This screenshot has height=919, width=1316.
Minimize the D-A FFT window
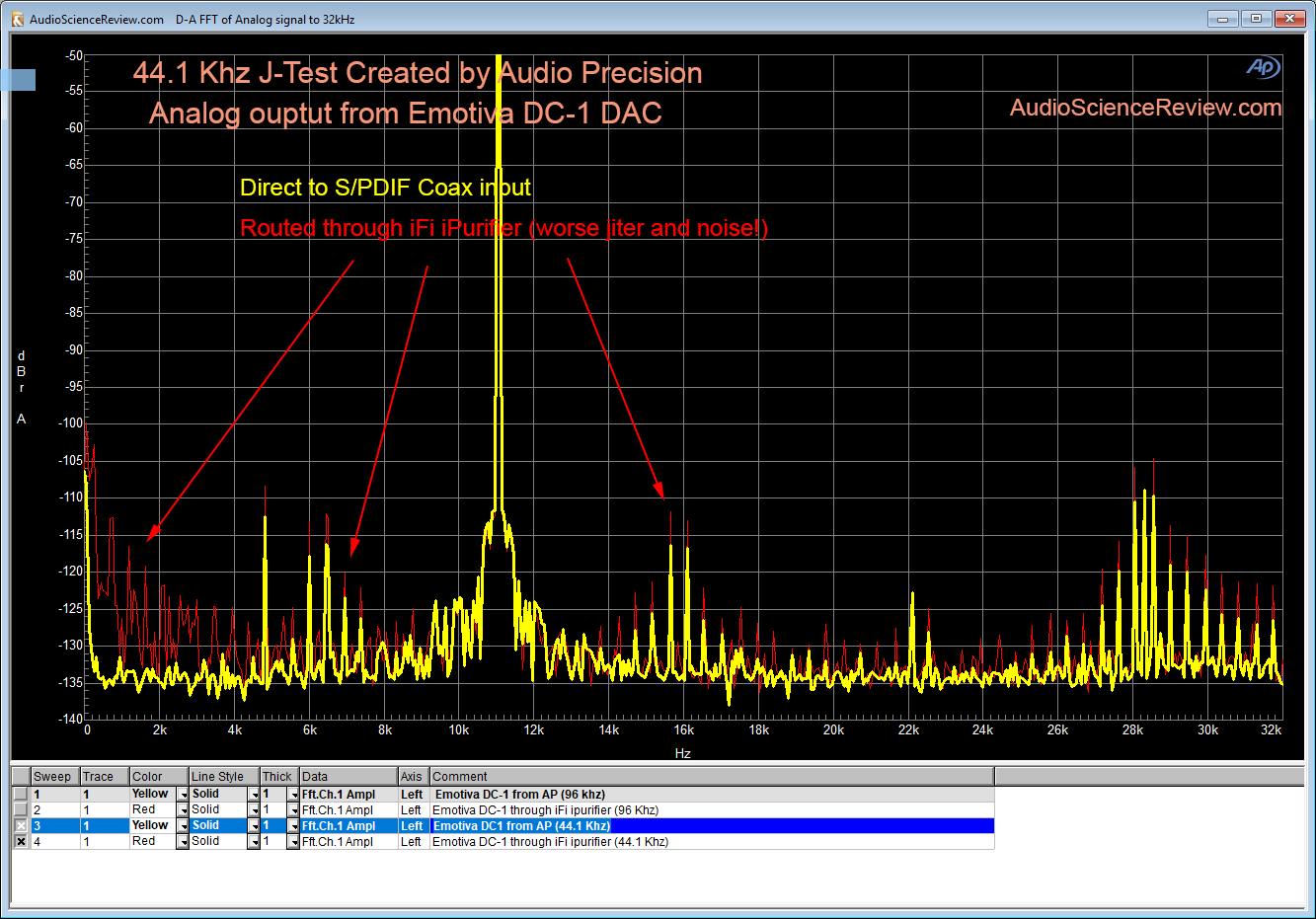click(x=1222, y=19)
